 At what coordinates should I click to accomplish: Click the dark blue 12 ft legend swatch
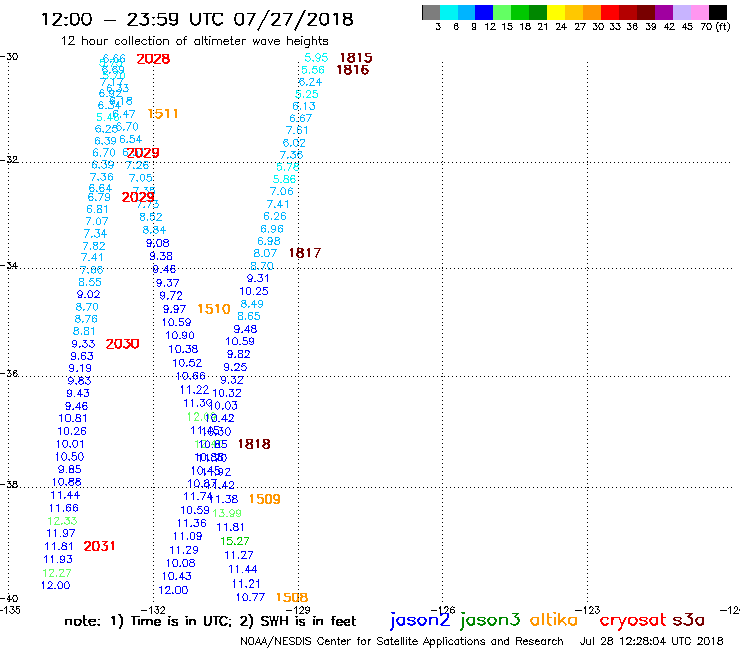[484, 12]
